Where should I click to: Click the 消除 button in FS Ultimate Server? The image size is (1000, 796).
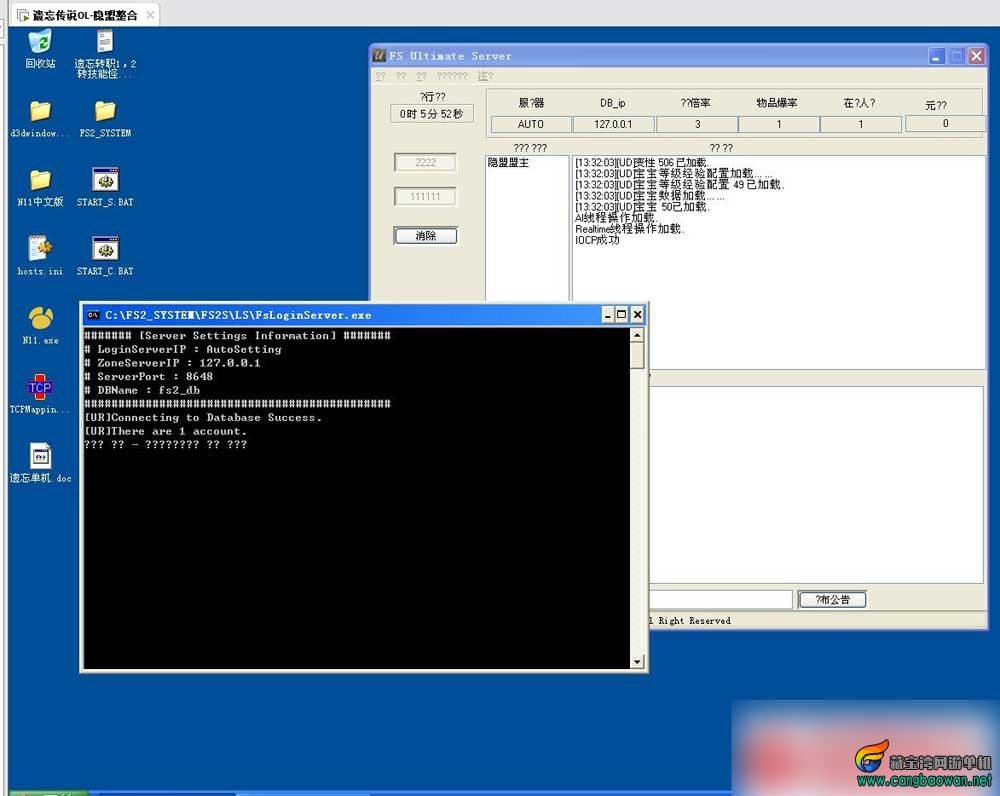(425, 236)
